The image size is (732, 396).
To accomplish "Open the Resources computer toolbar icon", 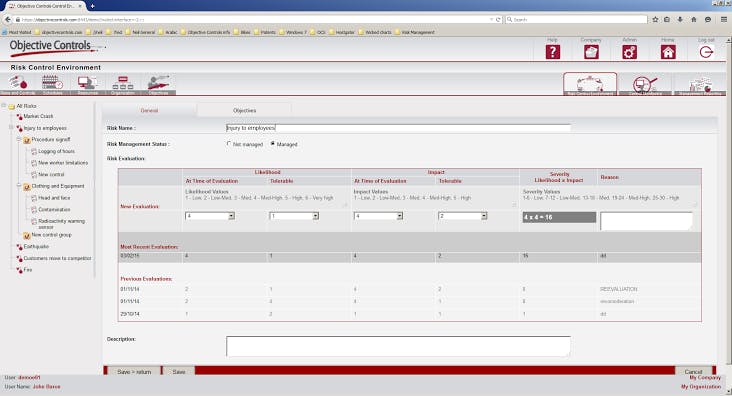I will coord(88,83).
